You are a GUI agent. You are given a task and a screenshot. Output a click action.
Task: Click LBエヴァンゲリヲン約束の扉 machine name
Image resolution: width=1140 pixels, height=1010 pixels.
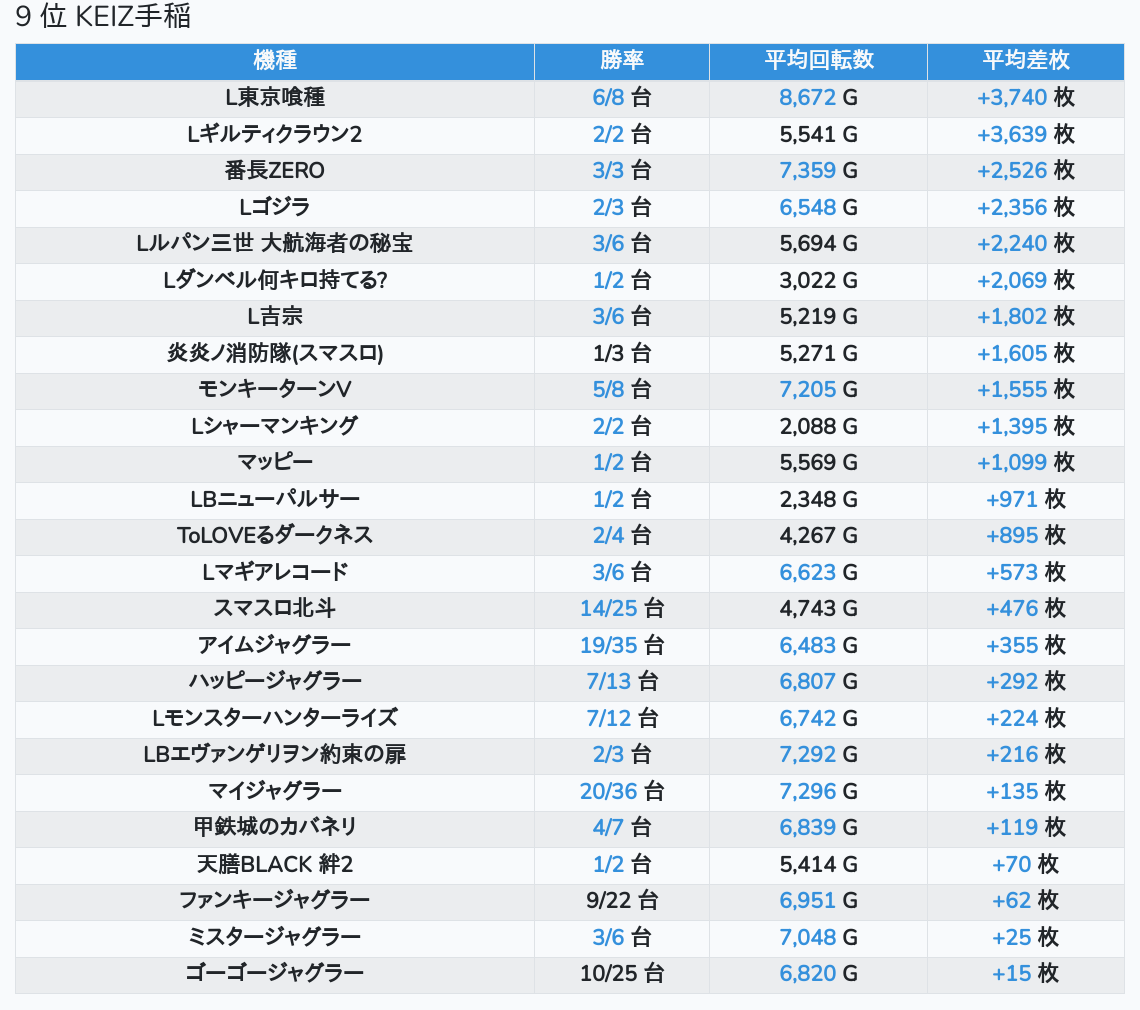coord(275,755)
